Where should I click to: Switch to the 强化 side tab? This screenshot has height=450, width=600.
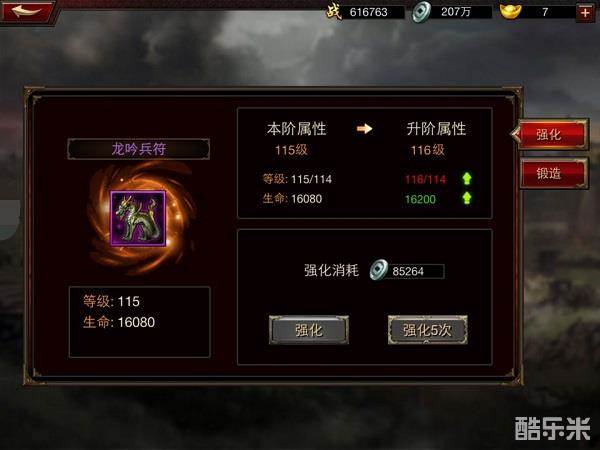click(x=550, y=134)
